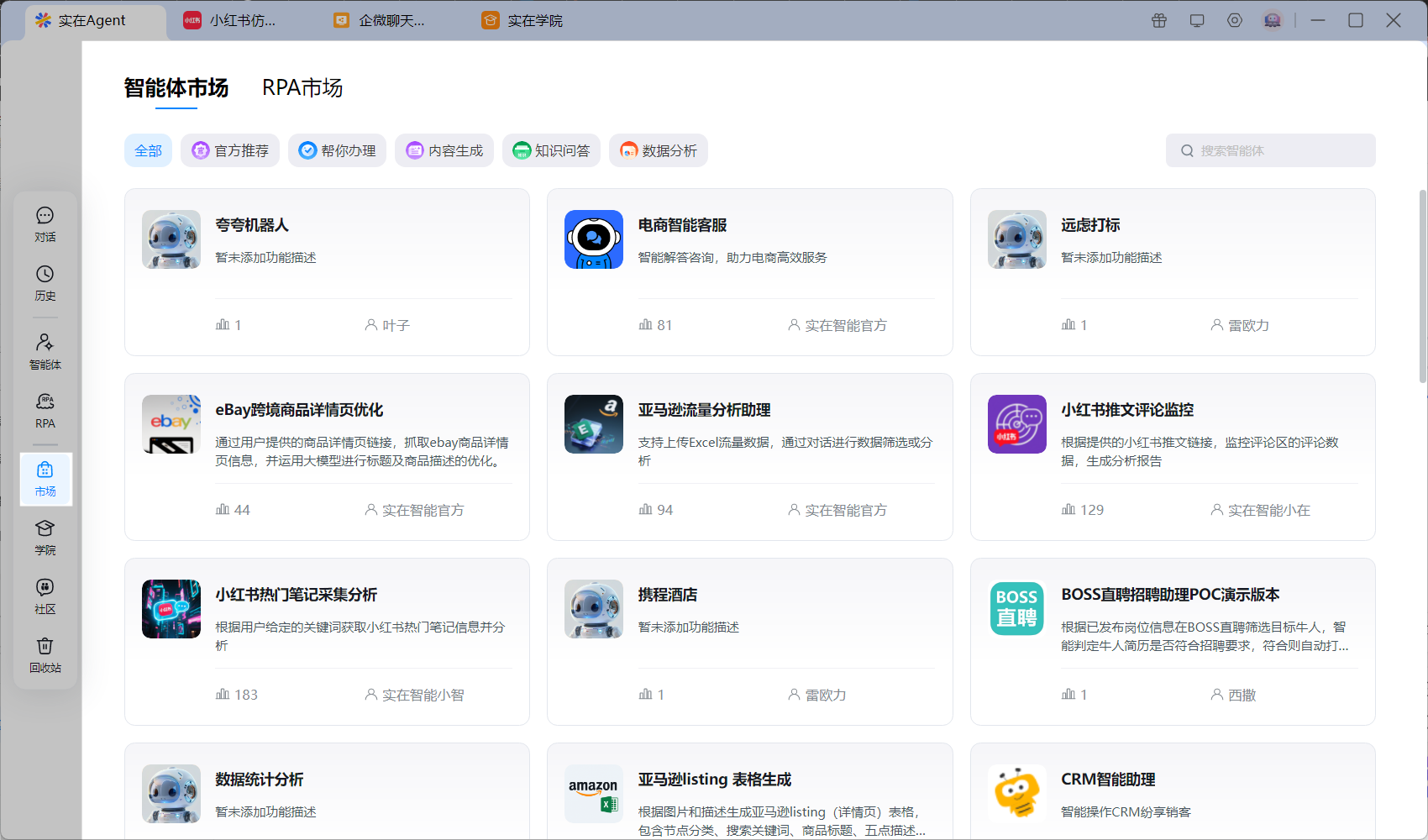Click the gift icon in title bar

1159,20
